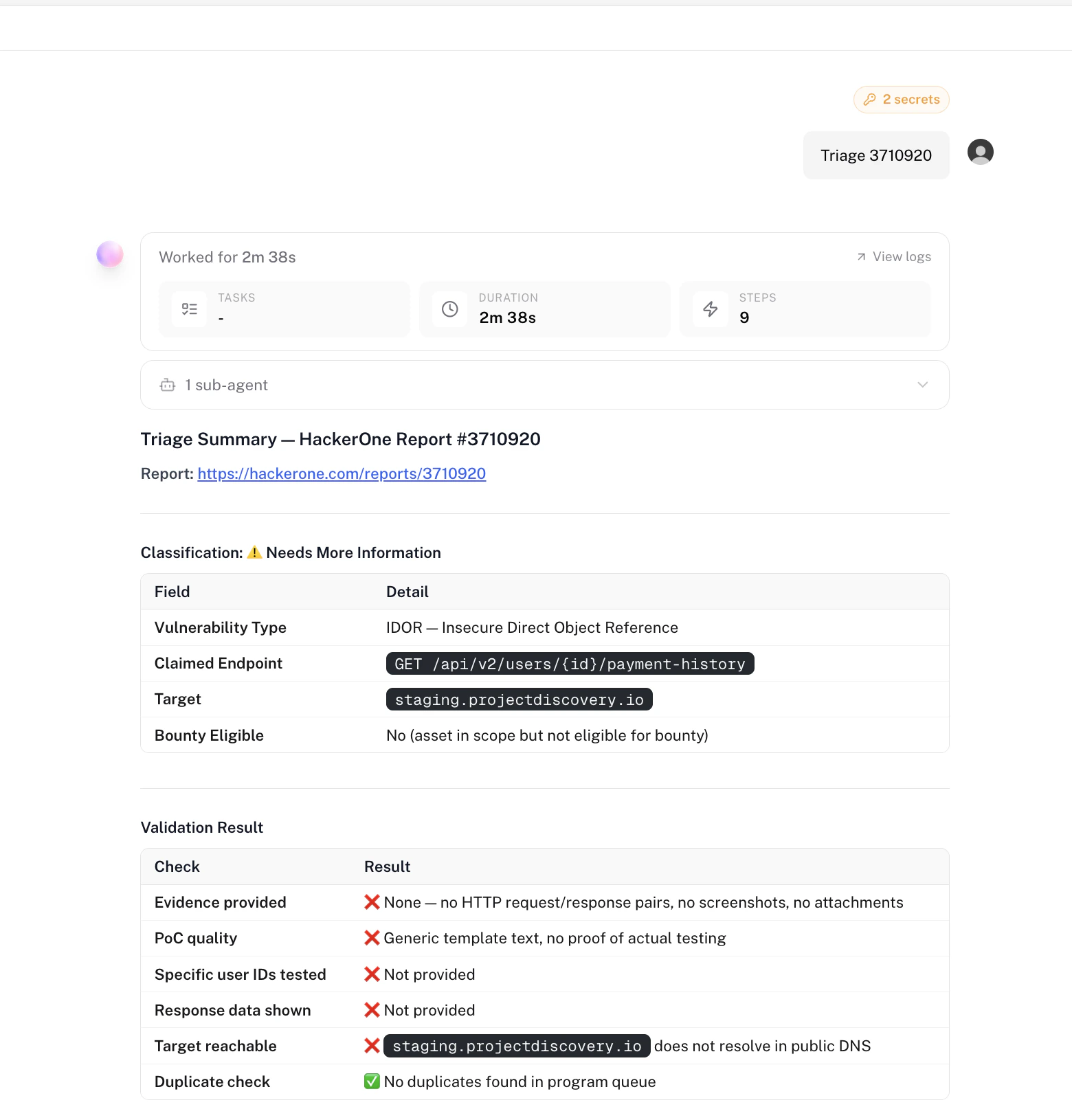The height and width of the screenshot is (1120, 1072).
Task: Click the purple agent orb avatar
Action: coord(110,254)
